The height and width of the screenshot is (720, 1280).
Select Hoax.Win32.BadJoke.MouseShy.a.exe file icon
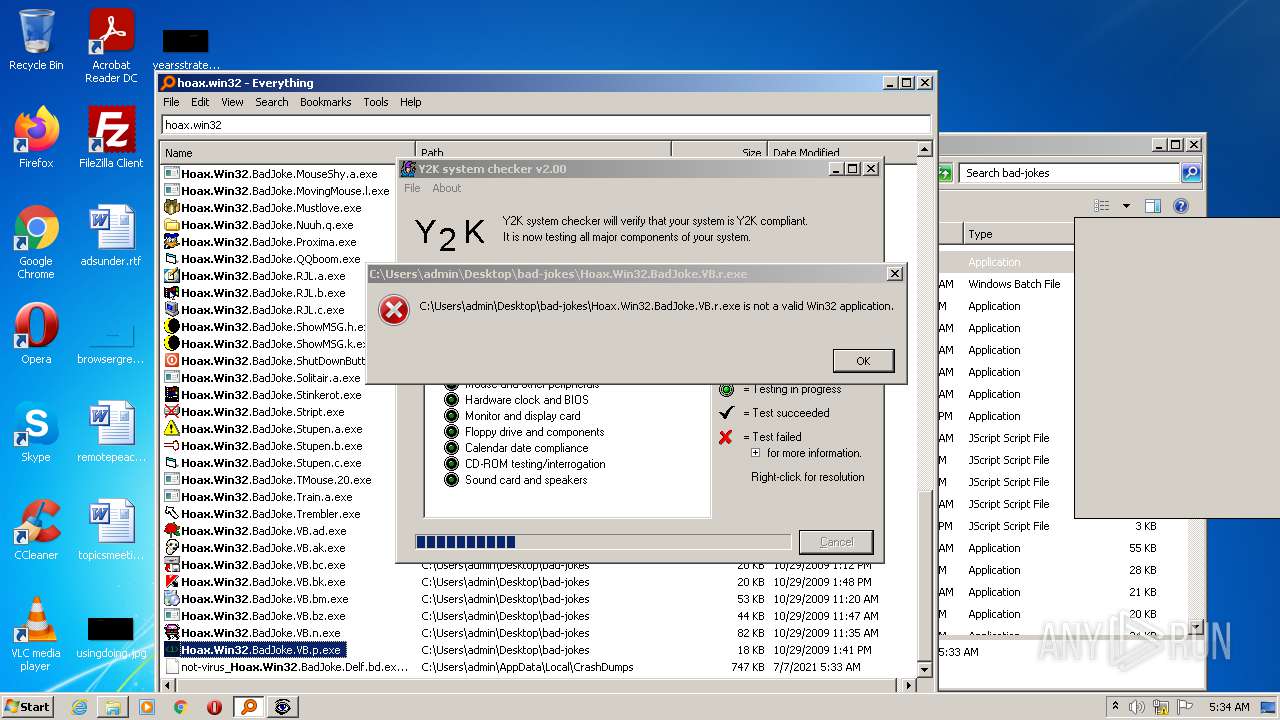tap(172, 174)
